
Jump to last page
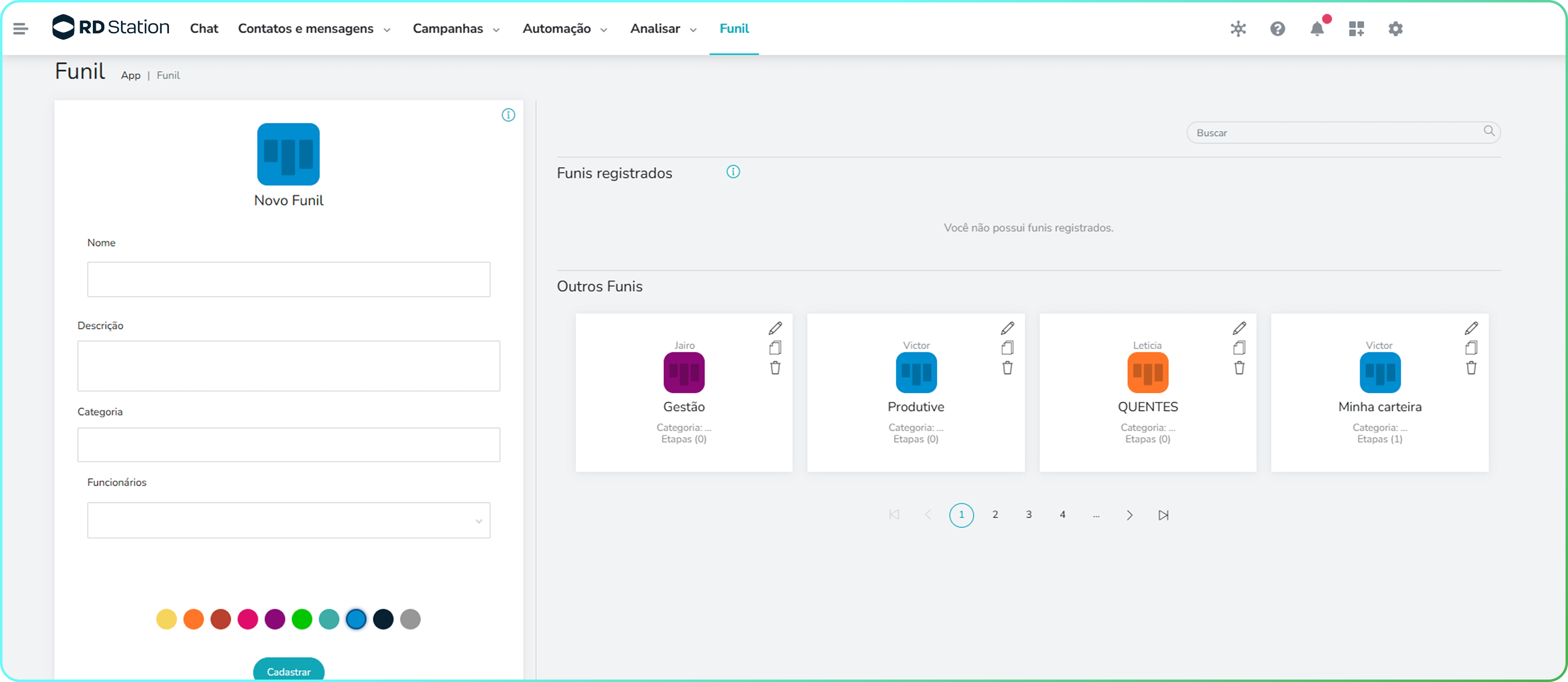point(1163,515)
